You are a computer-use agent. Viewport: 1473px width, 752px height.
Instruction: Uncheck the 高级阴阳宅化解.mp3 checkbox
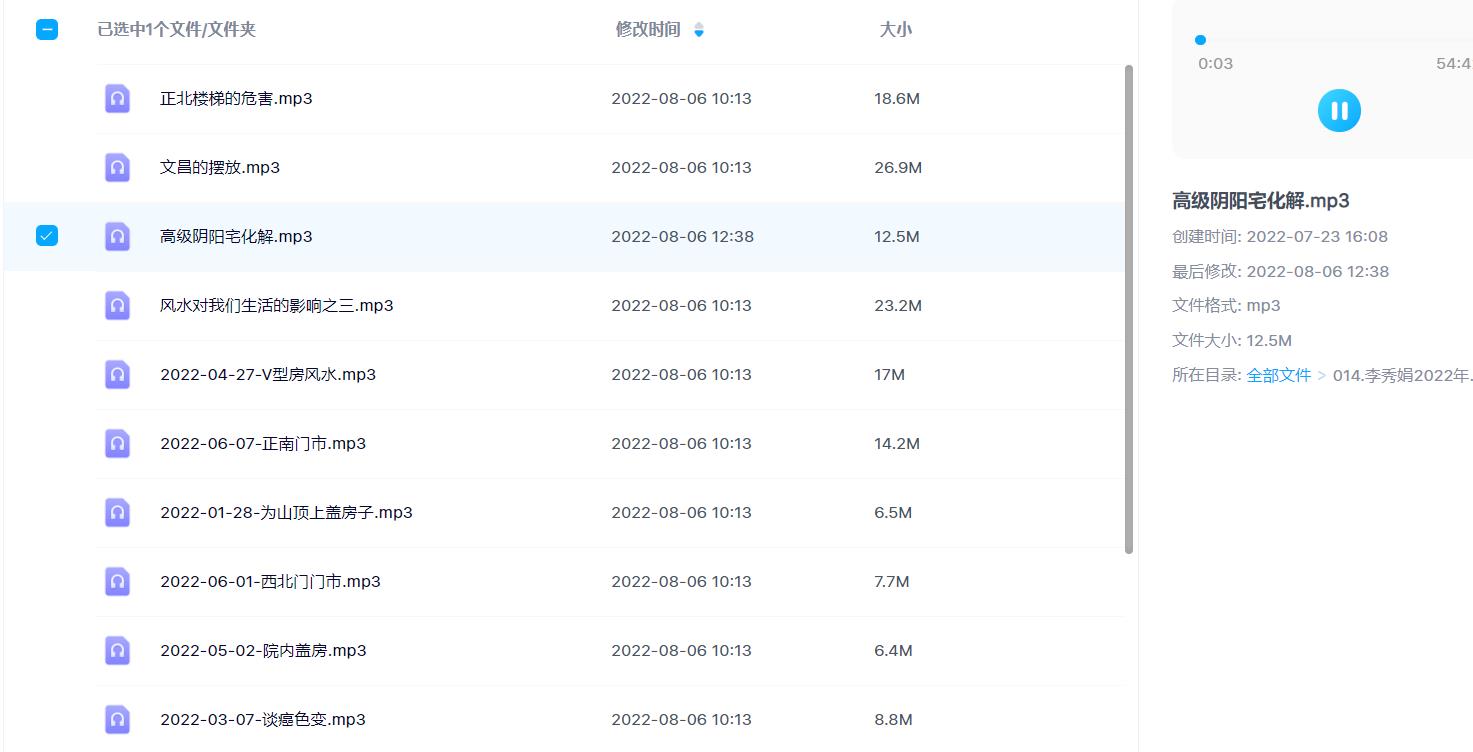click(x=47, y=236)
